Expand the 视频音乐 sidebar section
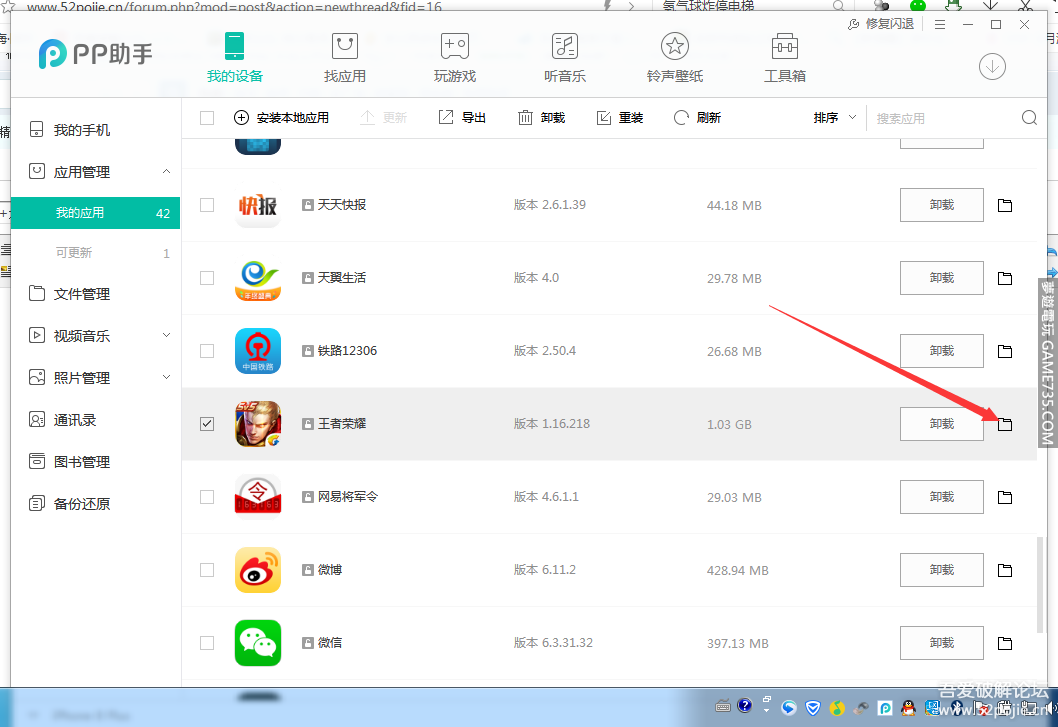 pyautogui.click(x=166, y=336)
